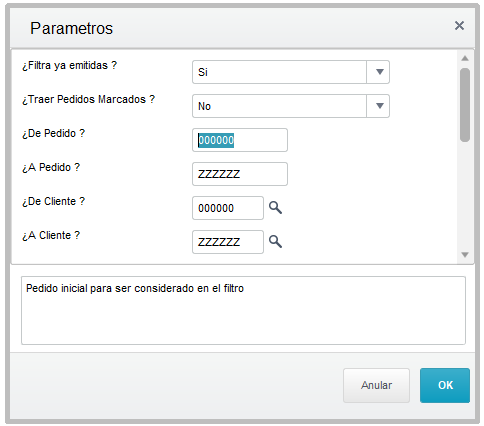Click the ¿Filtra ya emitidas ? label
The width and height of the screenshot is (484, 426).
(x=69, y=65)
